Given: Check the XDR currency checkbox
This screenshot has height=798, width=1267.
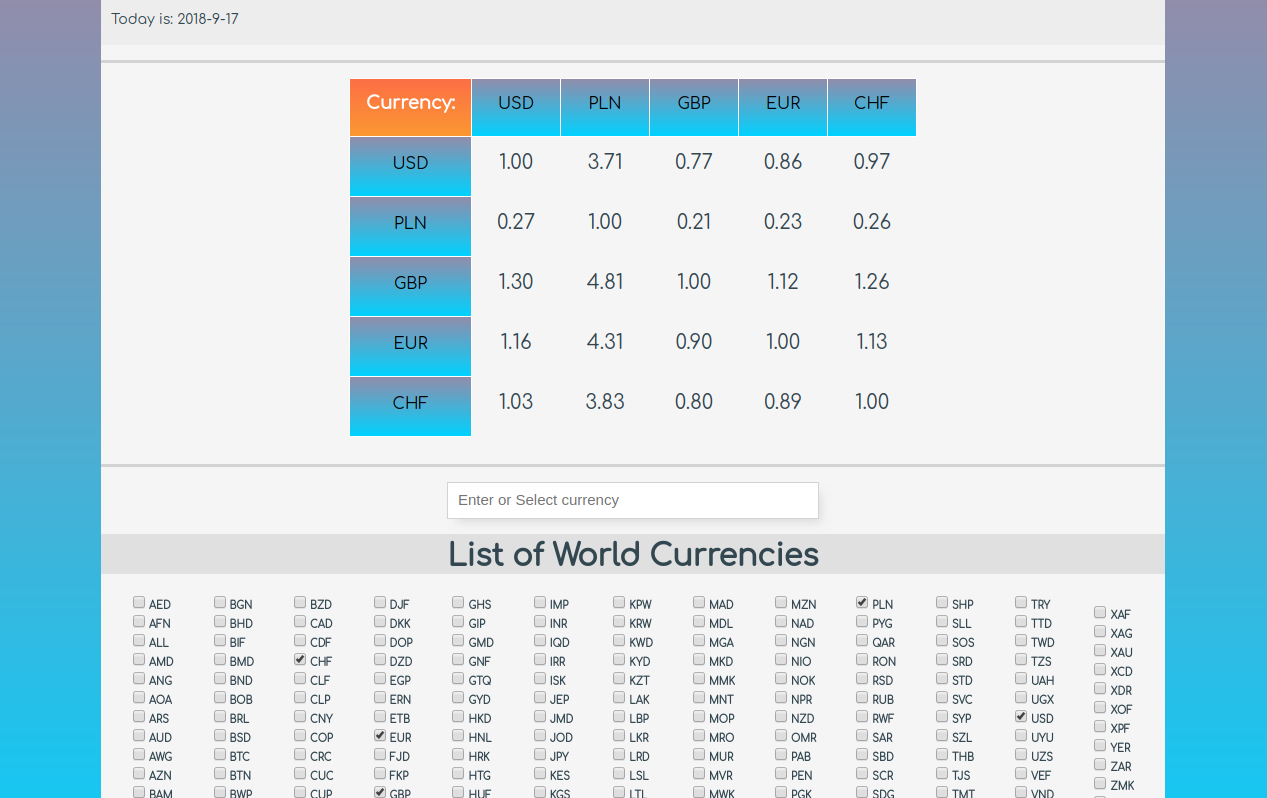Looking at the screenshot, I should (x=1100, y=688).
